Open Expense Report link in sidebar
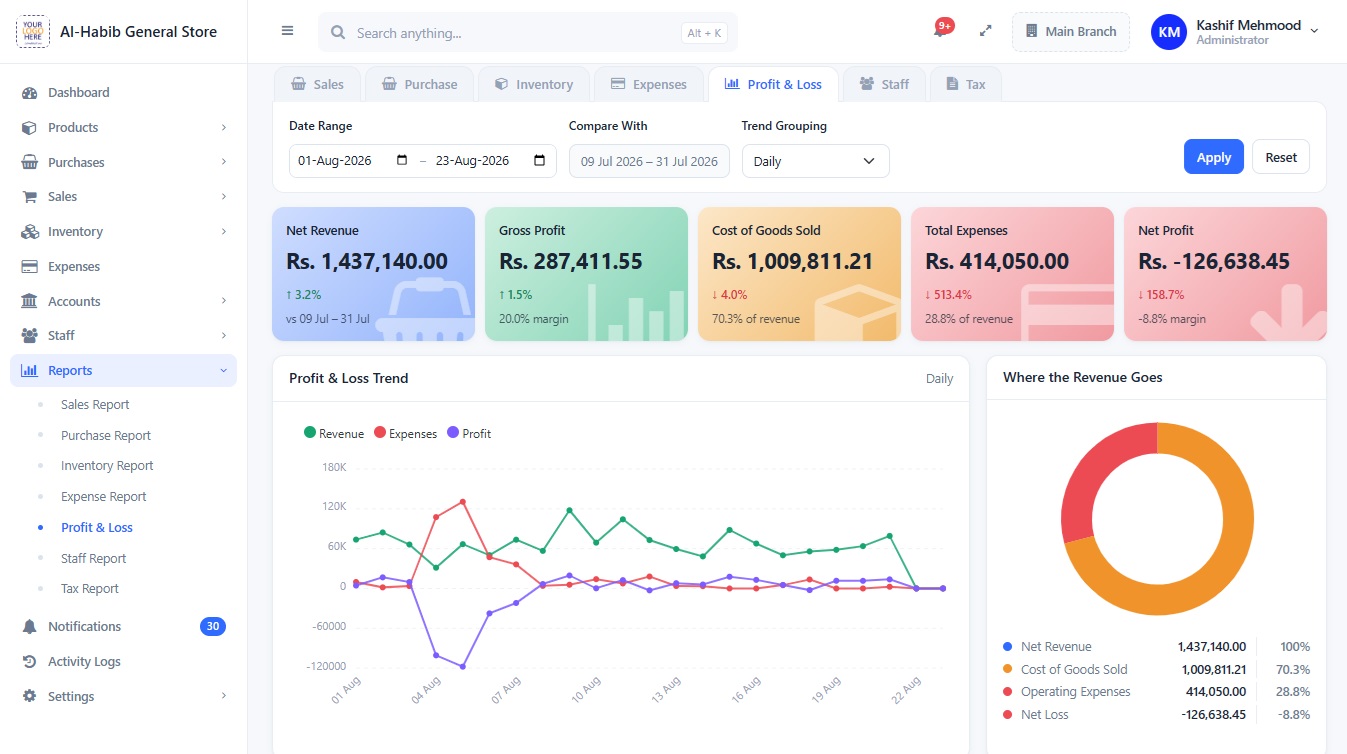This screenshot has width=1347, height=754. 104,497
